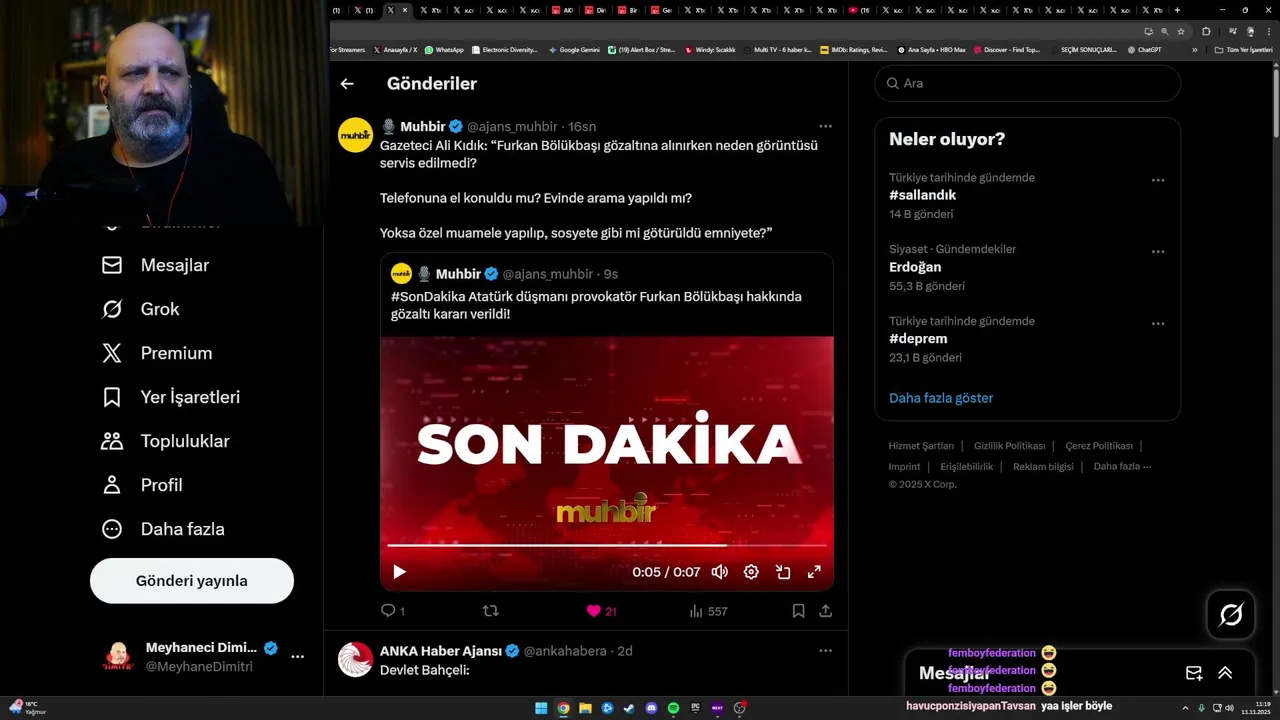The height and width of the screenshot is (720, 1280).
Task: Open ChatGPT bookmark
Action: (1144, 49)
